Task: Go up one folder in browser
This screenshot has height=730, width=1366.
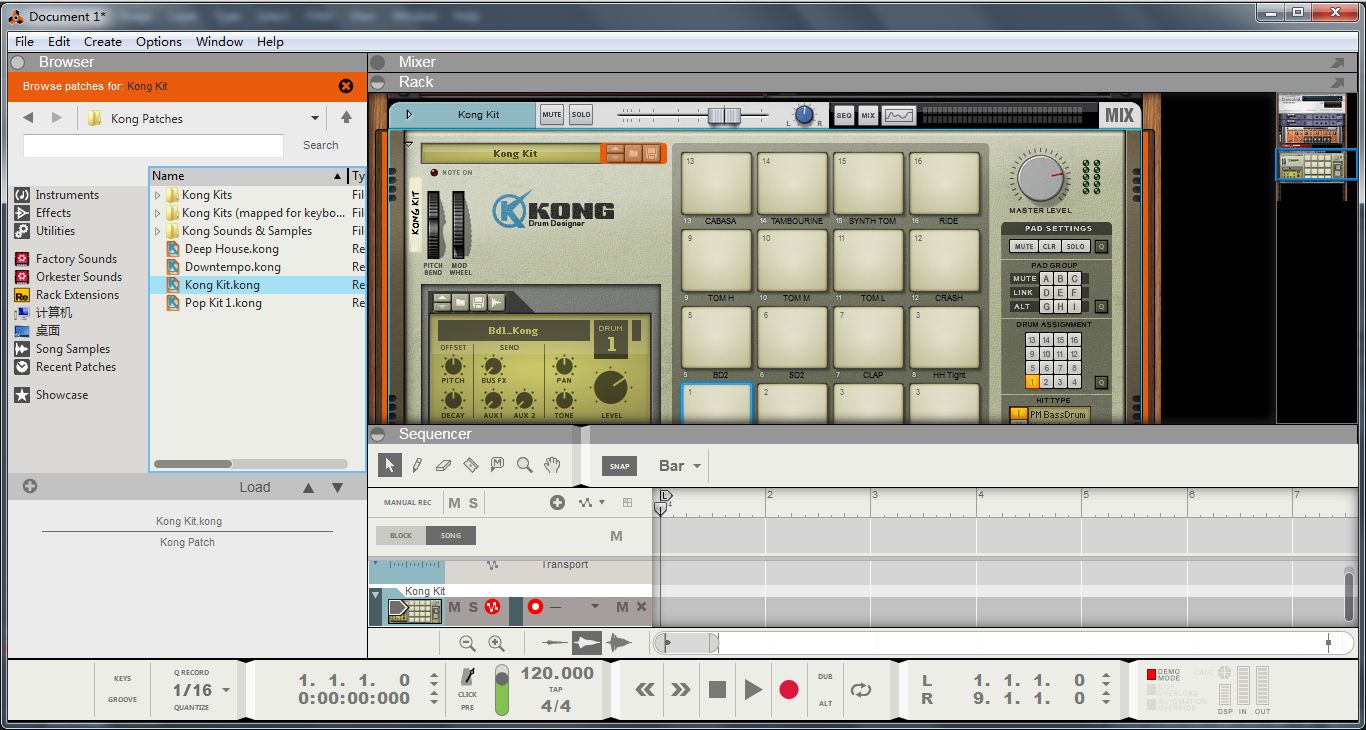Action: (346, 118)
